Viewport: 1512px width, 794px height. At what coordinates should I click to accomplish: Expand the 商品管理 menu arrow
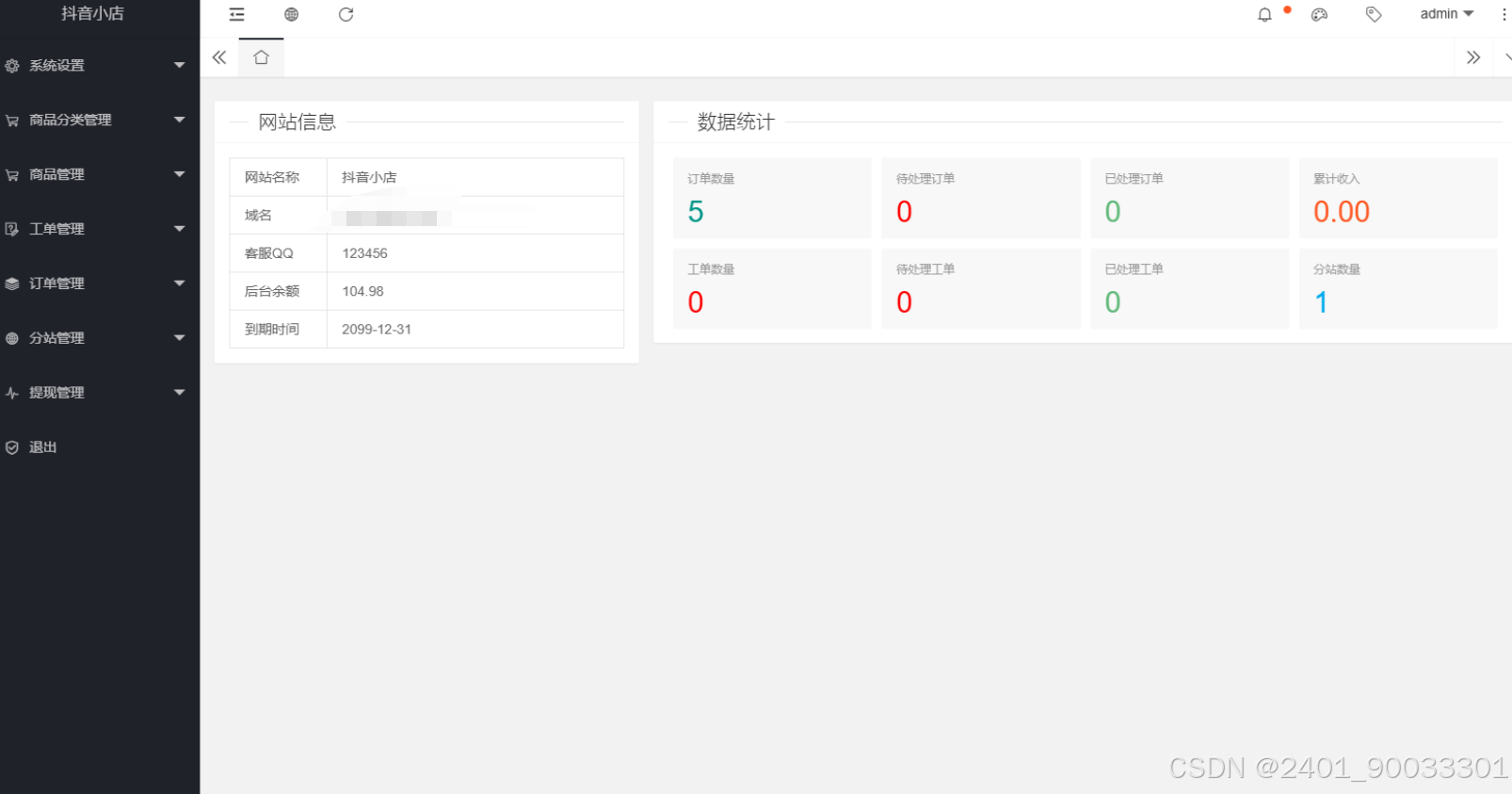tap(179, 174)
